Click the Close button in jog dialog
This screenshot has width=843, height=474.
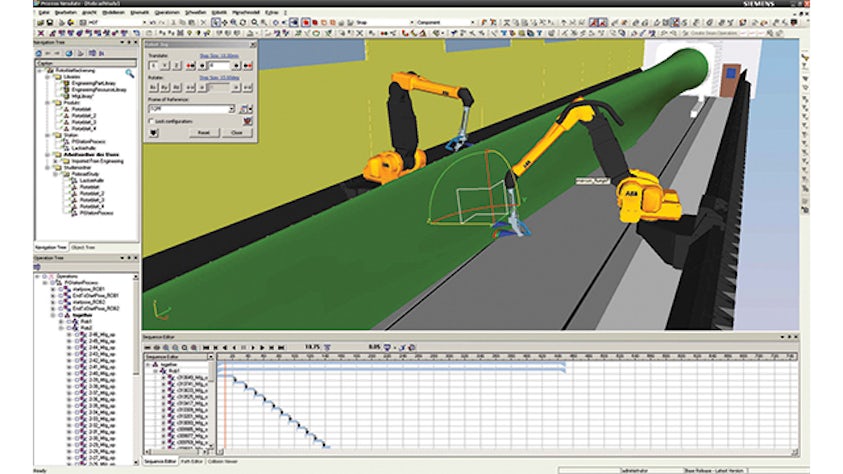[x=237, y=133]
